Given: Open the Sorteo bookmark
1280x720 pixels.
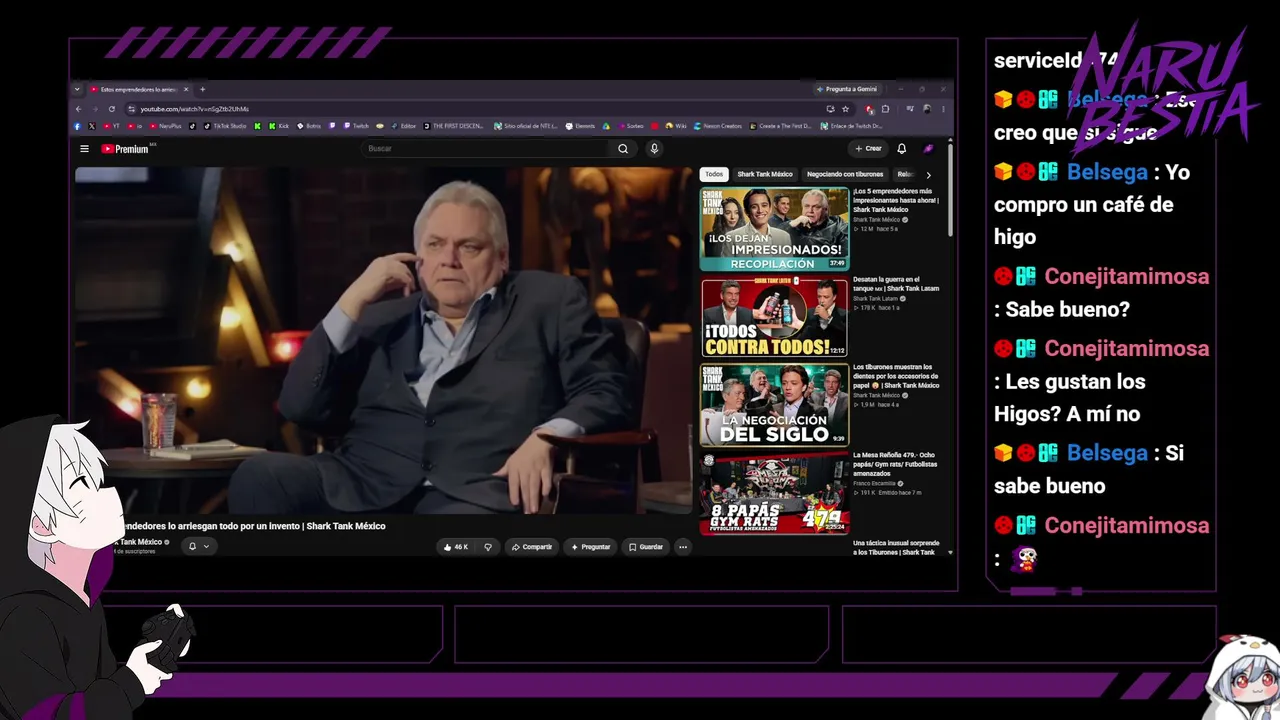Looking at the screenshot, I should pos(631,126).
